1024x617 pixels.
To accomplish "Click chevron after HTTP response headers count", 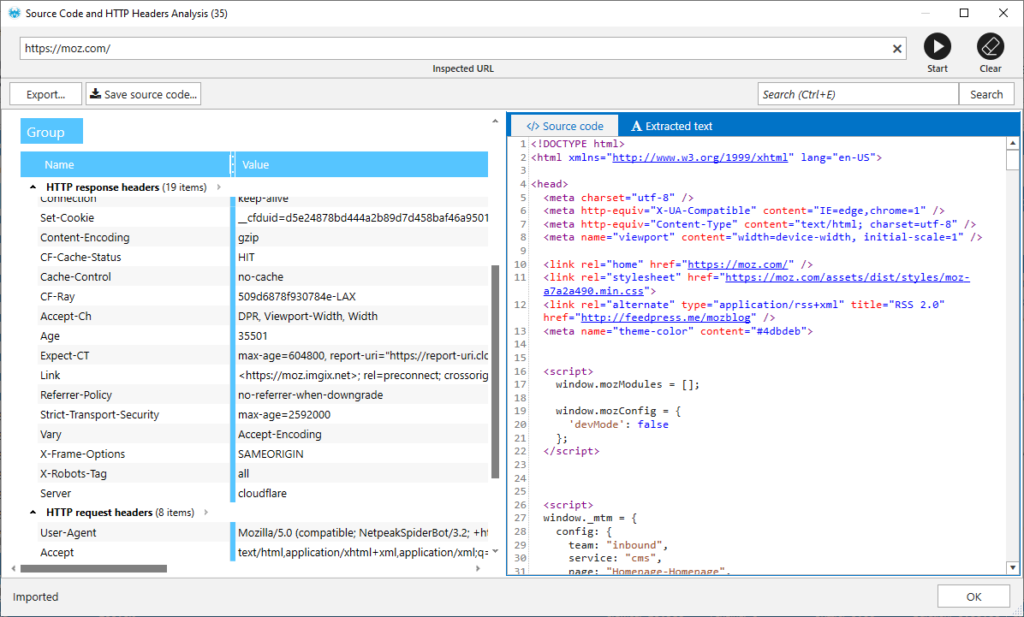I will point(219,187).
